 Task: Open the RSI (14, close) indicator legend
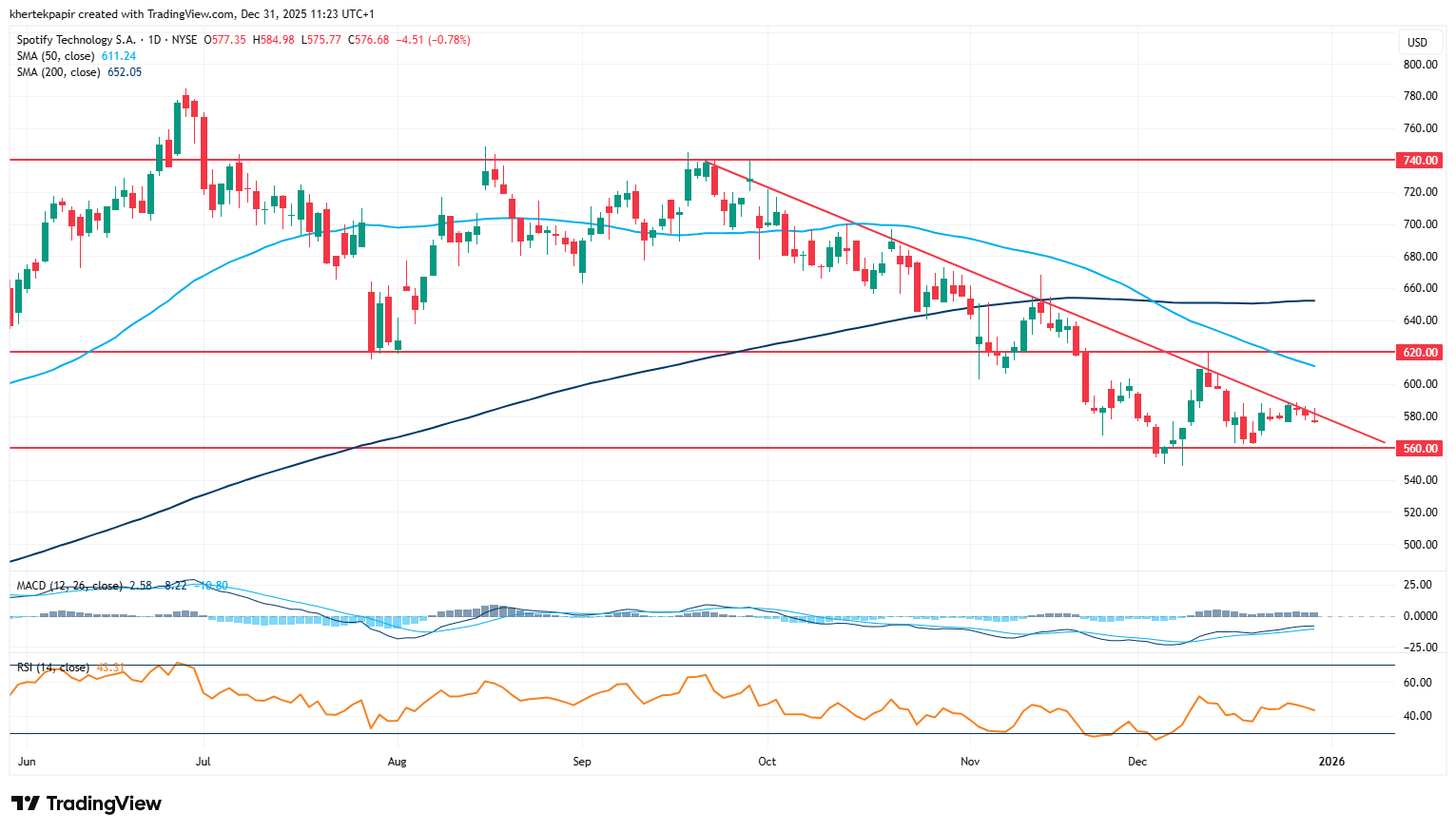(x=53, y=668)
